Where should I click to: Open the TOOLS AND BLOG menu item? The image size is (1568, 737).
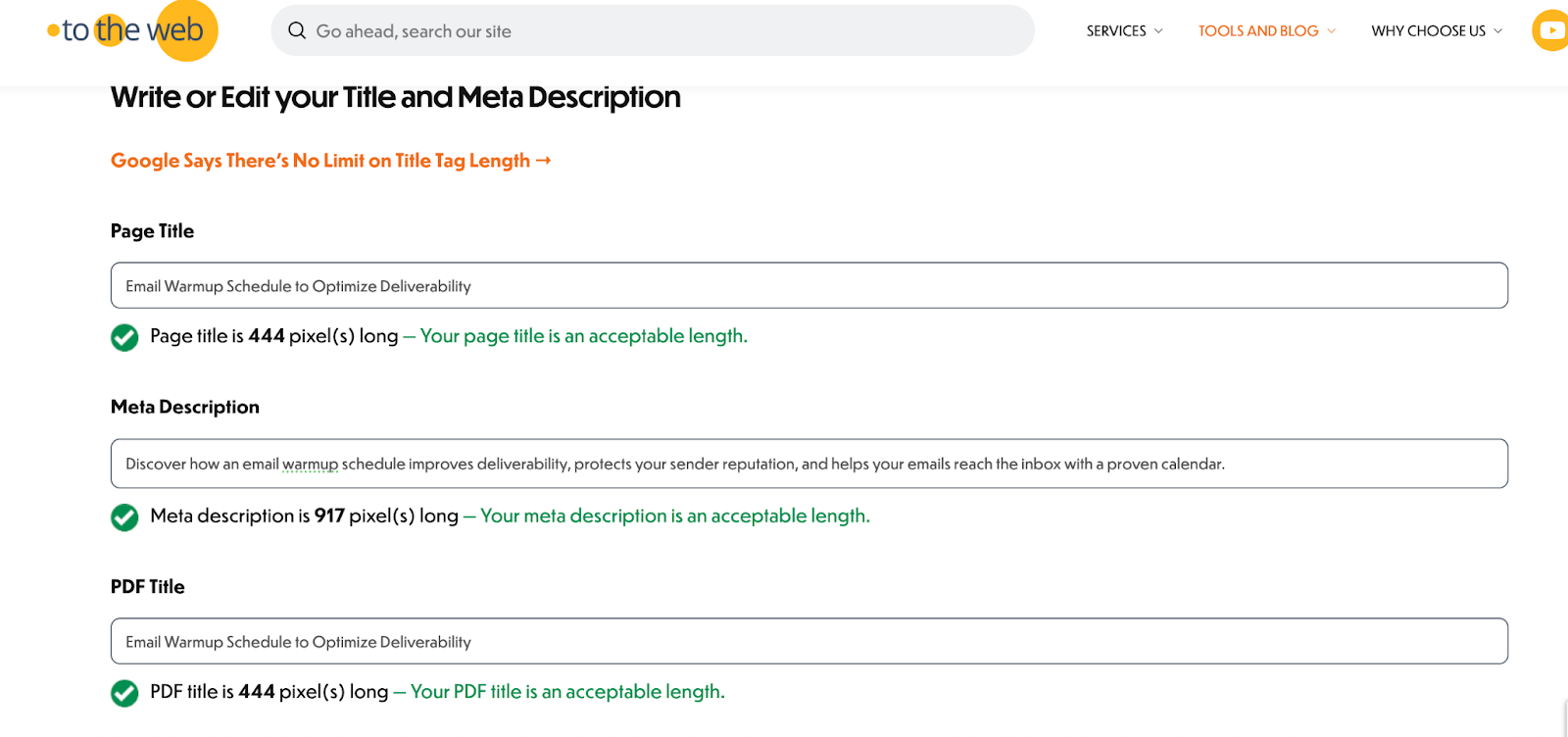pos(1258,31)
